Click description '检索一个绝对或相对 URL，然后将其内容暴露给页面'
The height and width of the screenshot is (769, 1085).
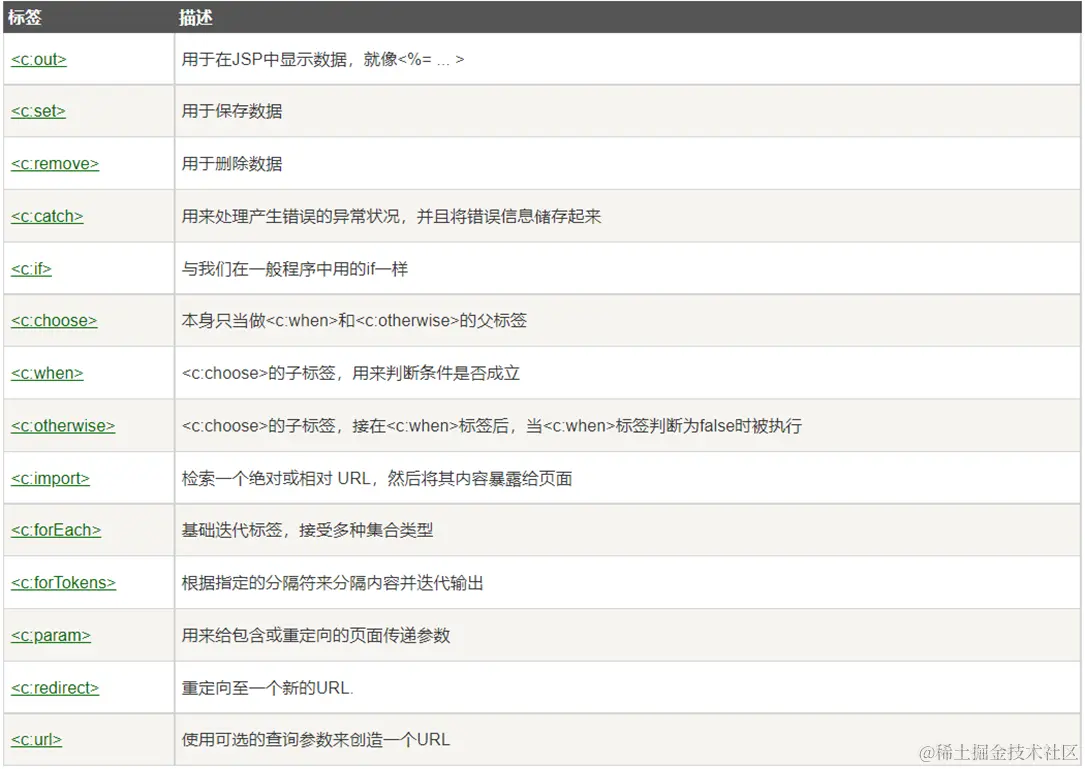pyautogui.click(x=376, y=478)
